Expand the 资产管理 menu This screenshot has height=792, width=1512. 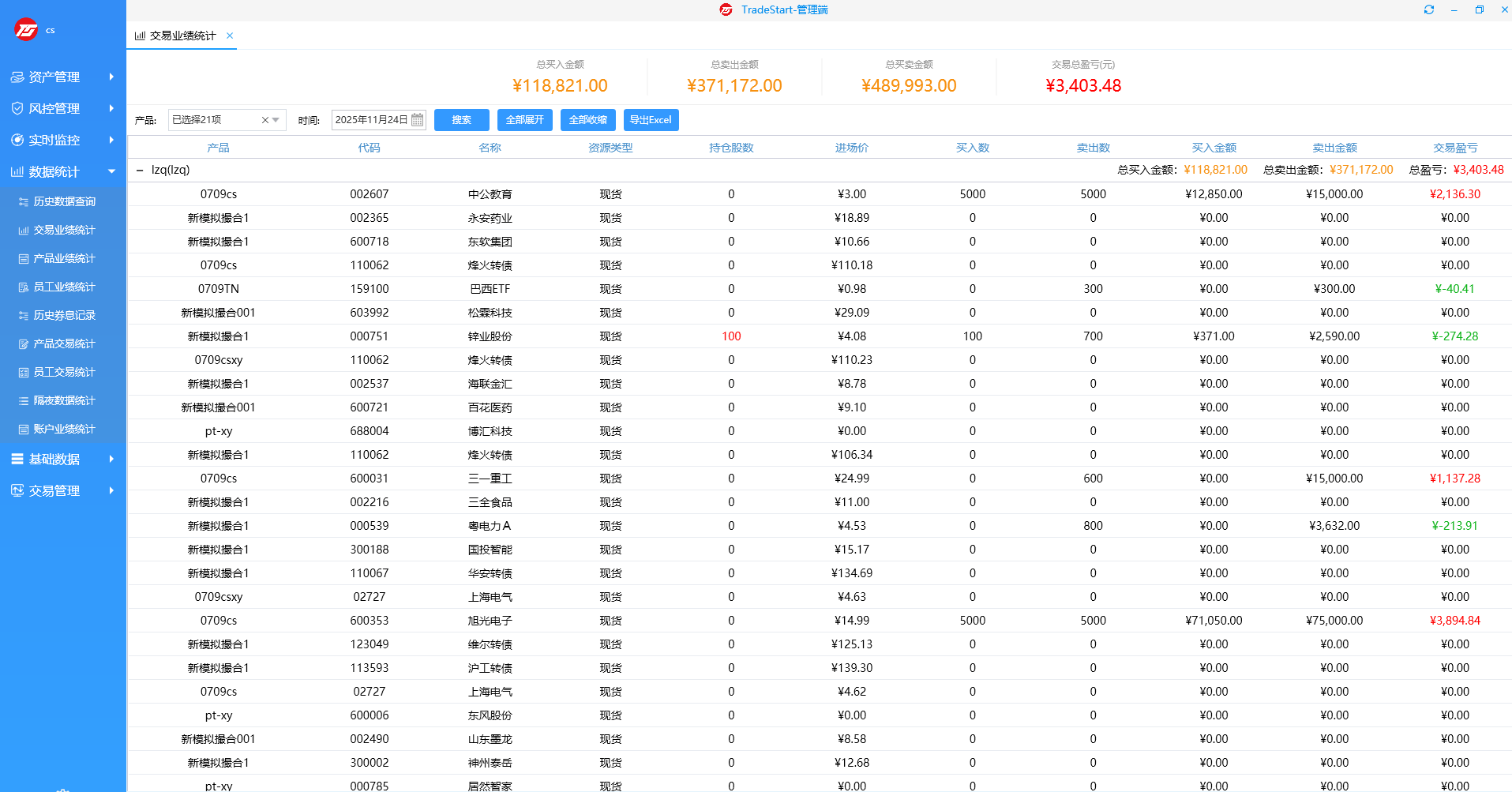tap(62, 77)
